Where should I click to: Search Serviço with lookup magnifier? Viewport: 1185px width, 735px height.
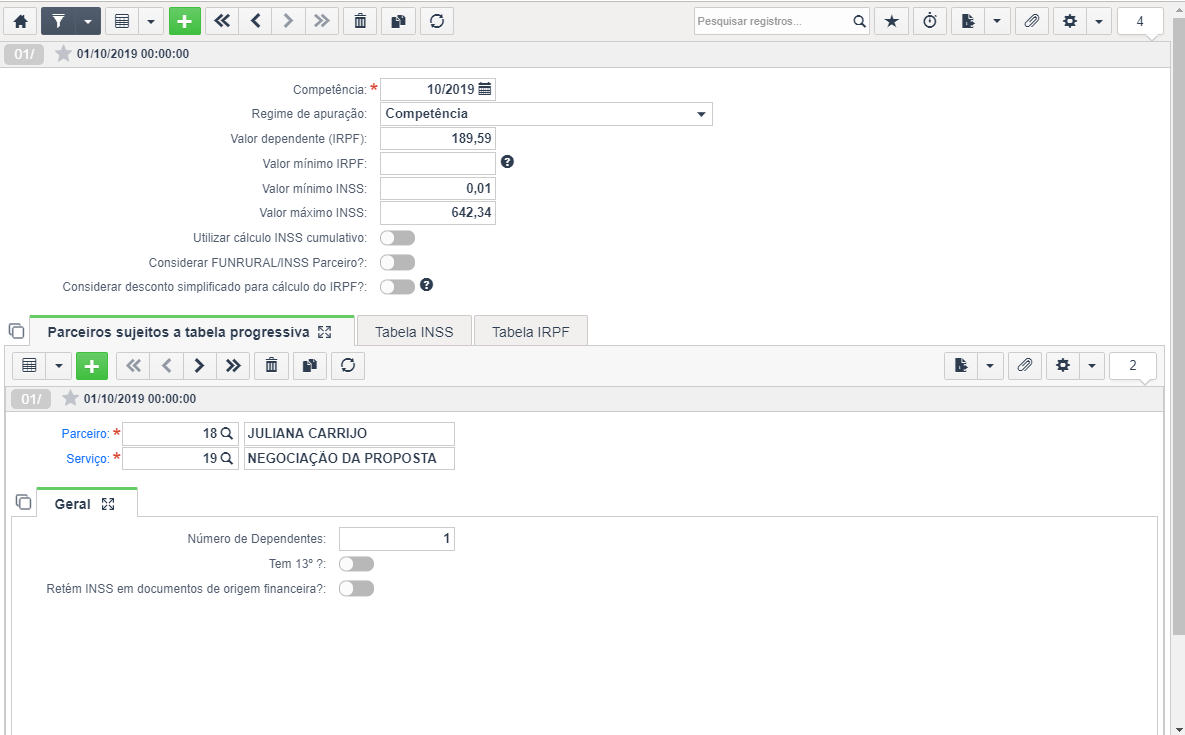point(227,459)
